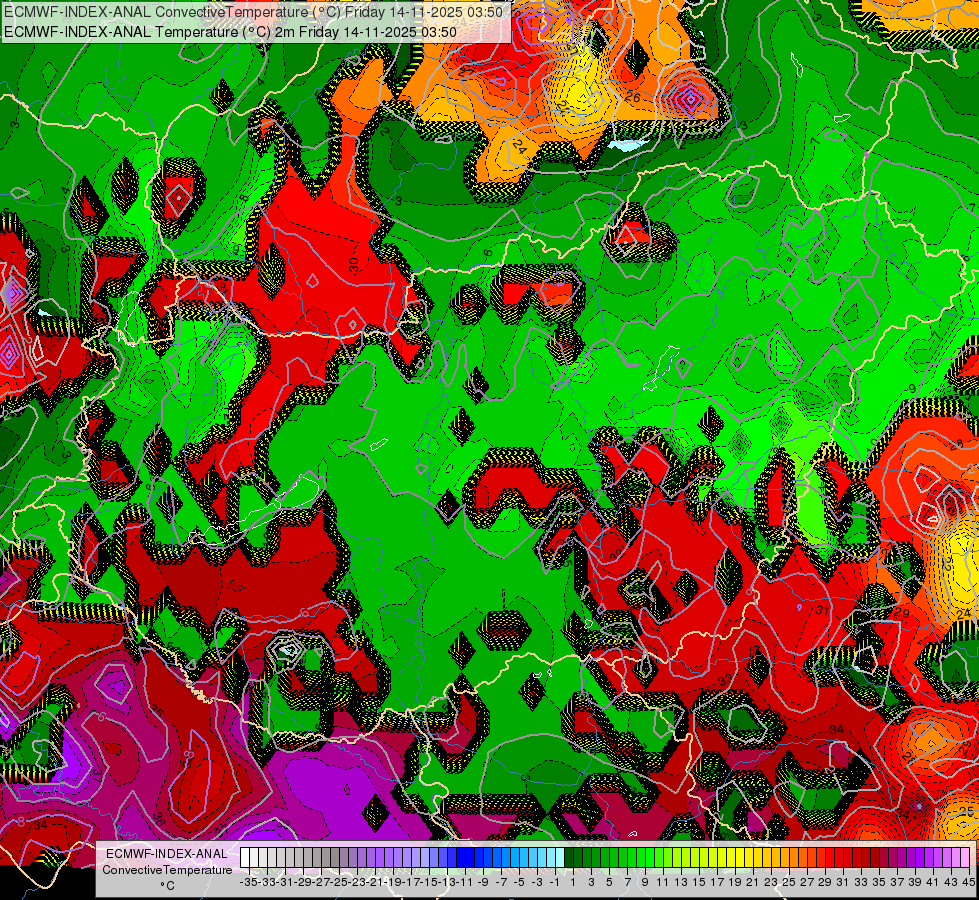The height and width of the screenshot is (900, 979).
Task: Click the Temperature 2m title line
Action: coord(230,32)
